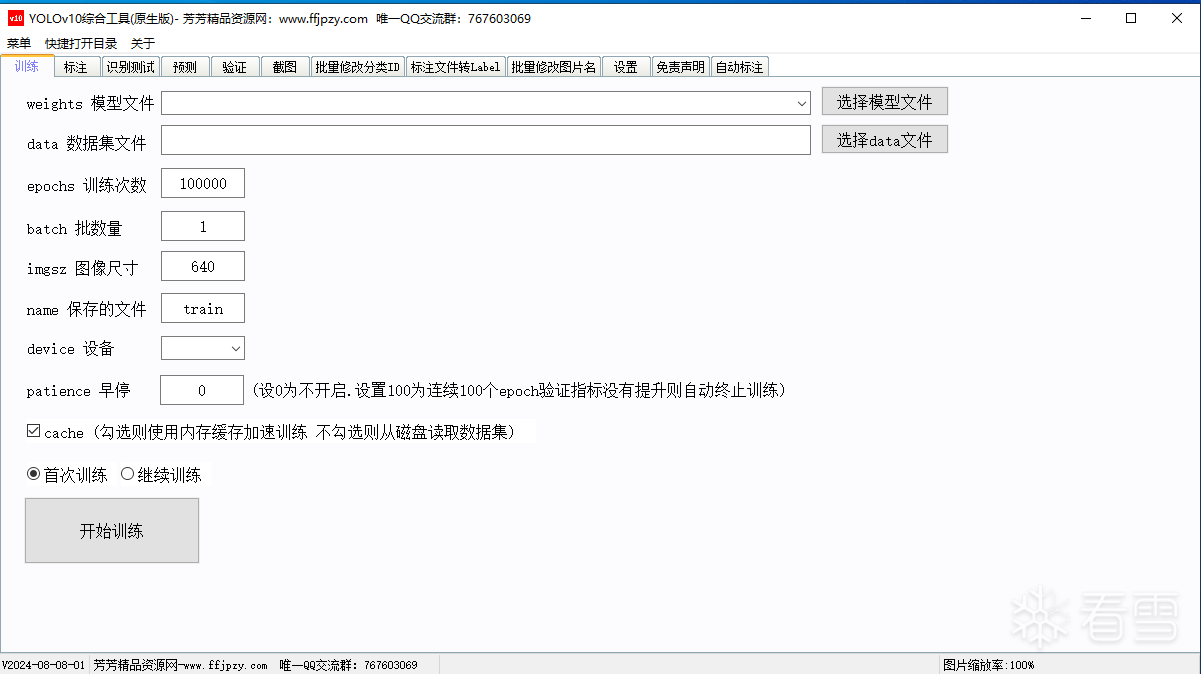Click the 选择data文件 button
Screen dimensions: 1201x674
884,140
